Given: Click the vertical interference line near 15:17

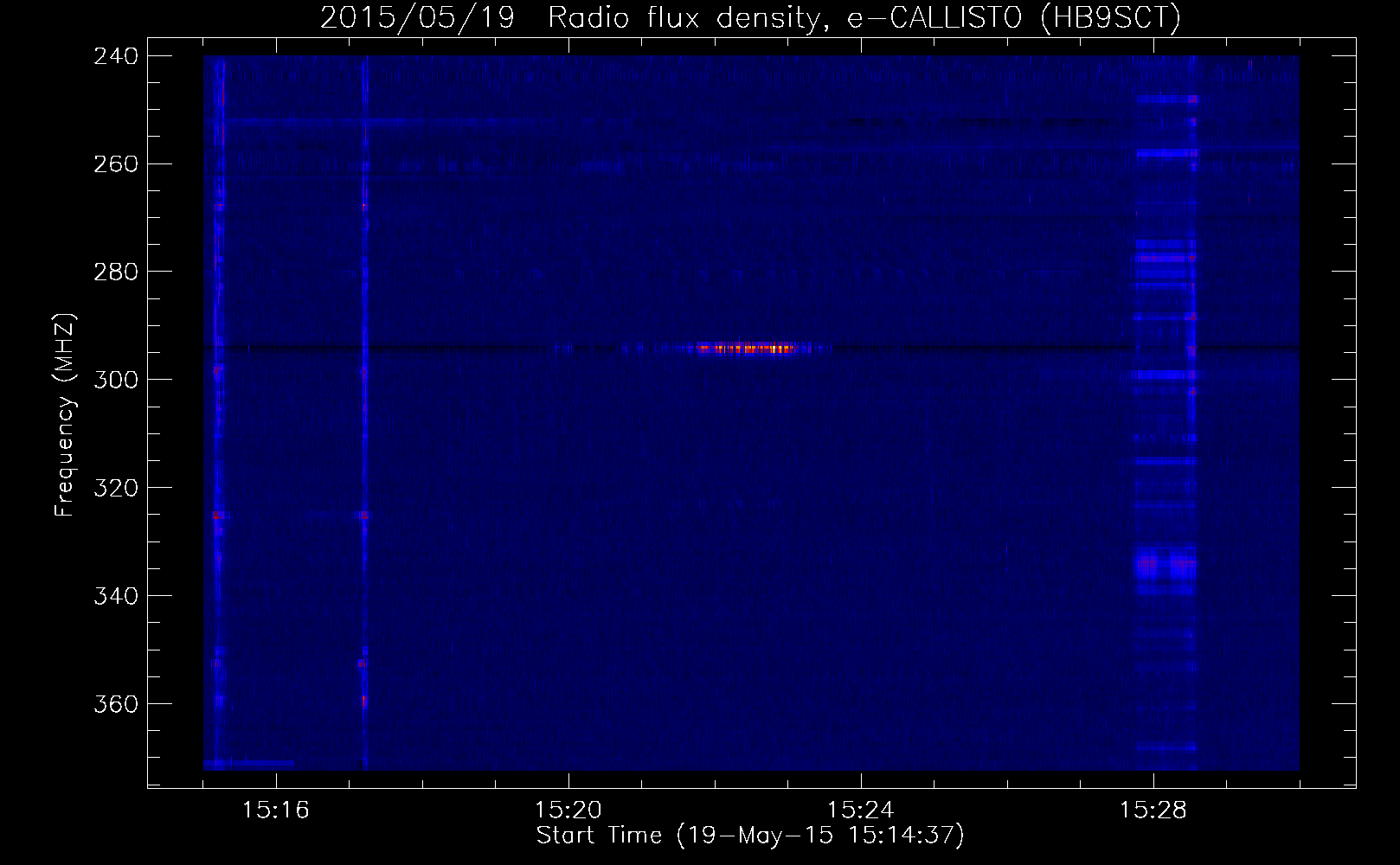Looking at the screenshot, I should [x=364, y=413].
